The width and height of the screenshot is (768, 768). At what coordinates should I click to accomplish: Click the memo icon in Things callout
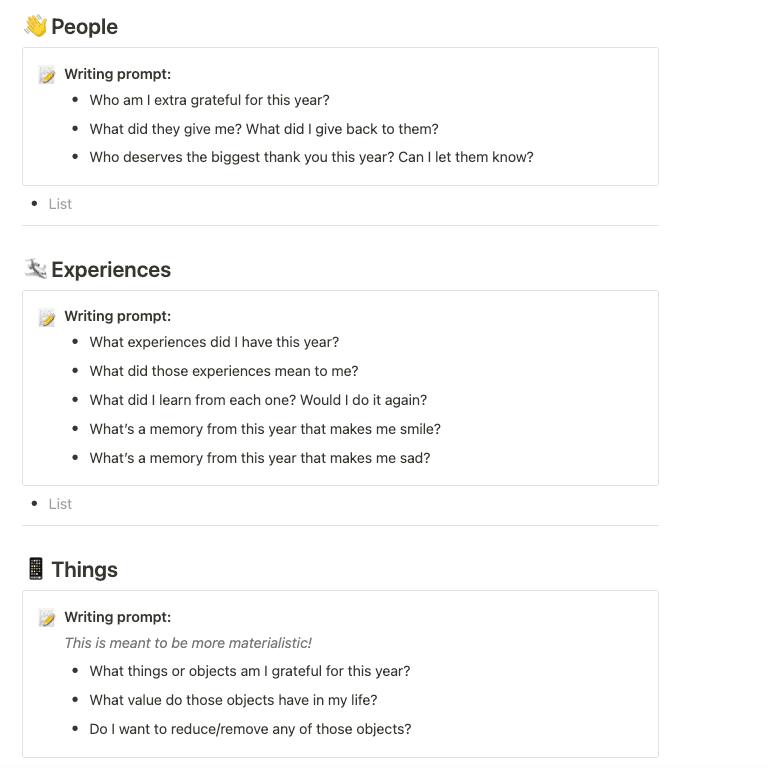(x=47, y=618)
